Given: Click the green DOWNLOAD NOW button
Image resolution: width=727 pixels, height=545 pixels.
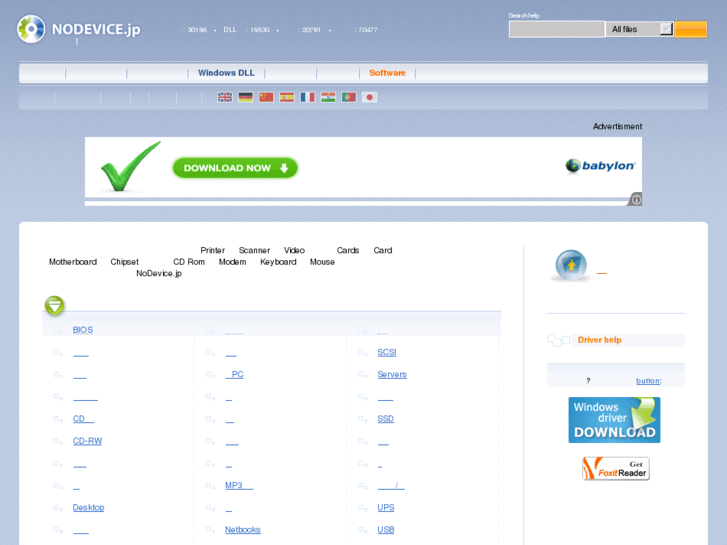Looking at the screenshot, I should tap(235, 168).
